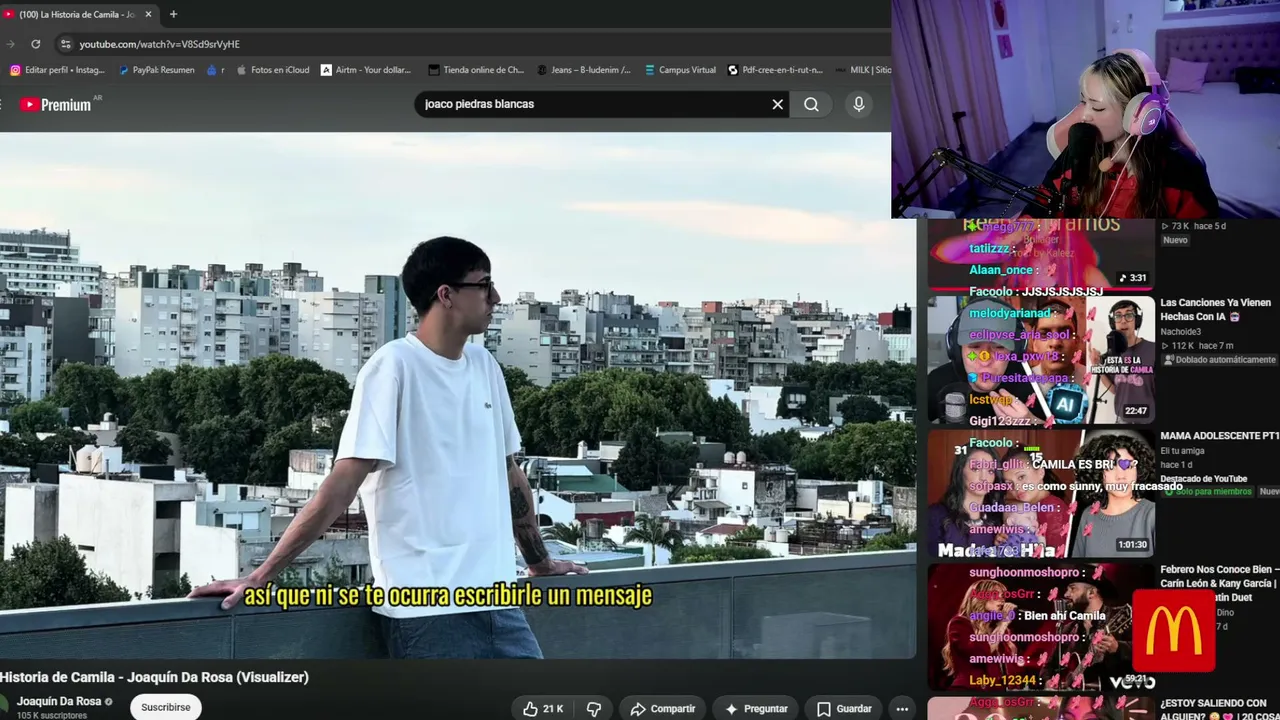Open the Pdf-cree-en-ti bookmark
The width and height of the screenshot is (1280, 720).
tap(775, 70)
